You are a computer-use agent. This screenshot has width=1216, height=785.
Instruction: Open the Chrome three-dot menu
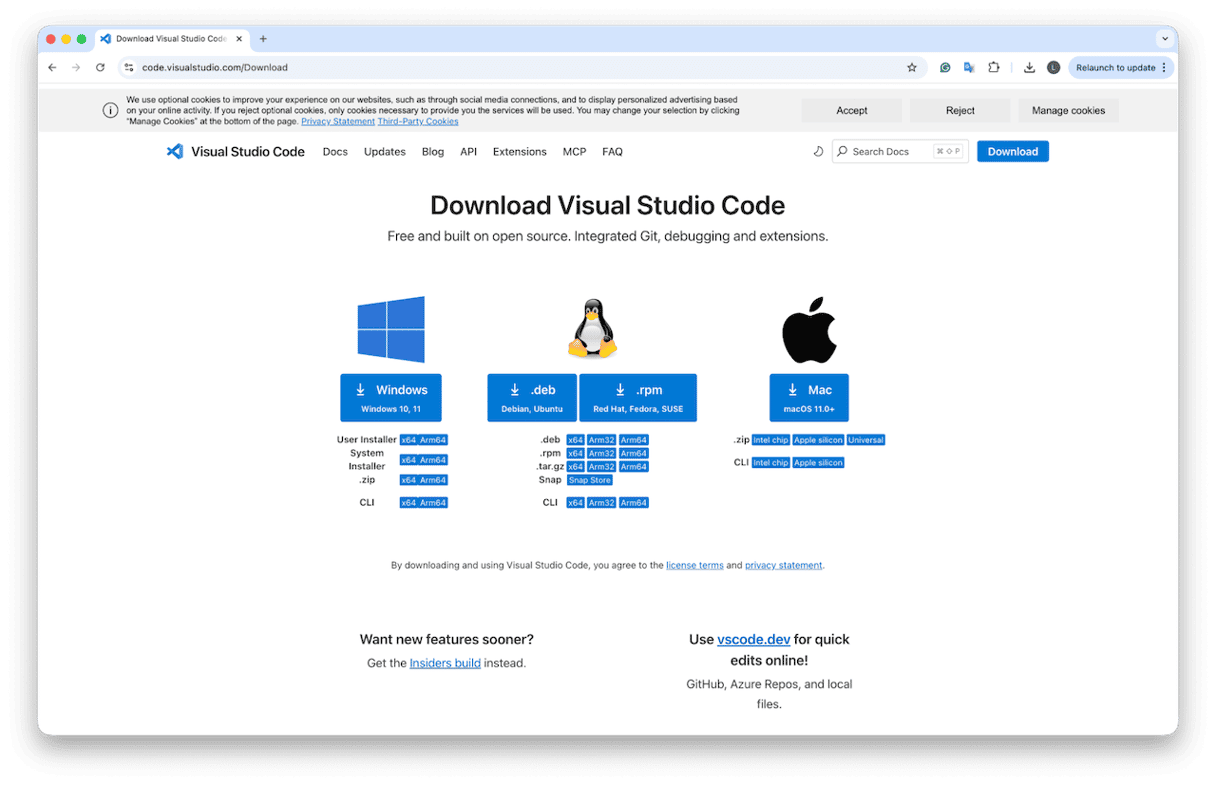click(1164, 68)
